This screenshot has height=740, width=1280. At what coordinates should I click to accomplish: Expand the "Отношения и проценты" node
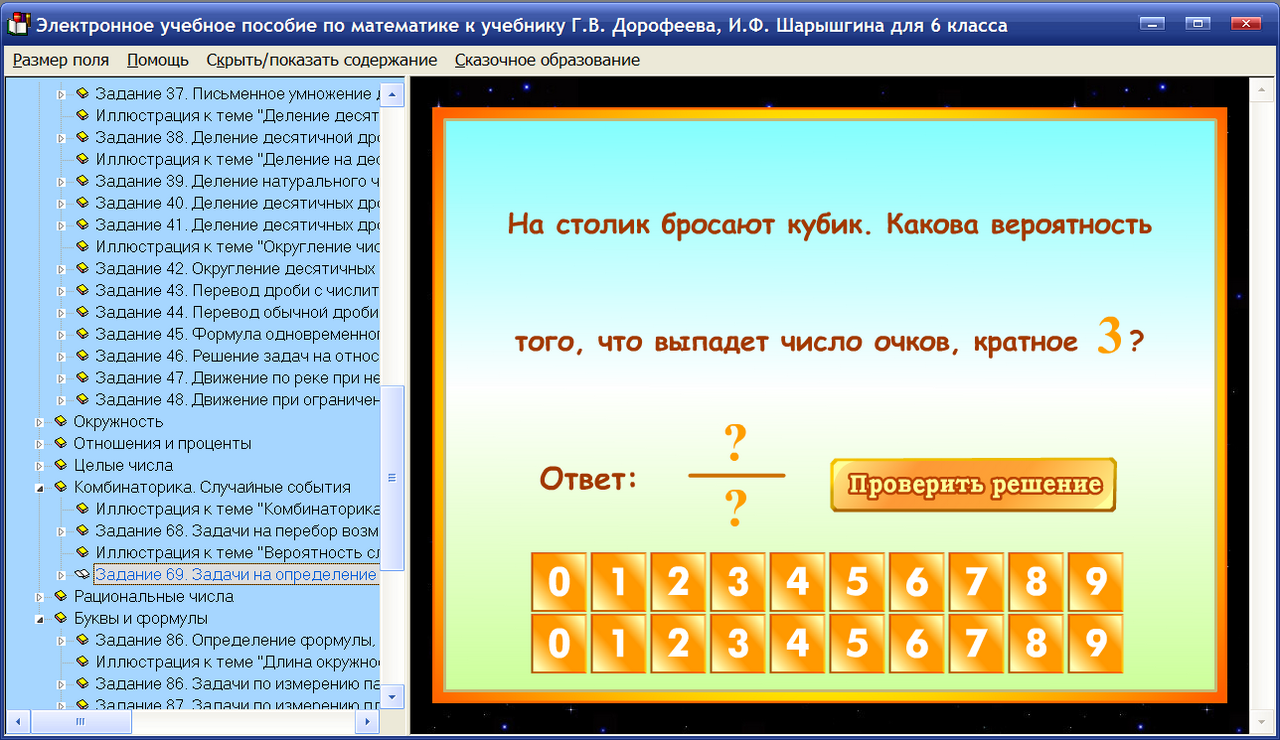coord(40,443)
